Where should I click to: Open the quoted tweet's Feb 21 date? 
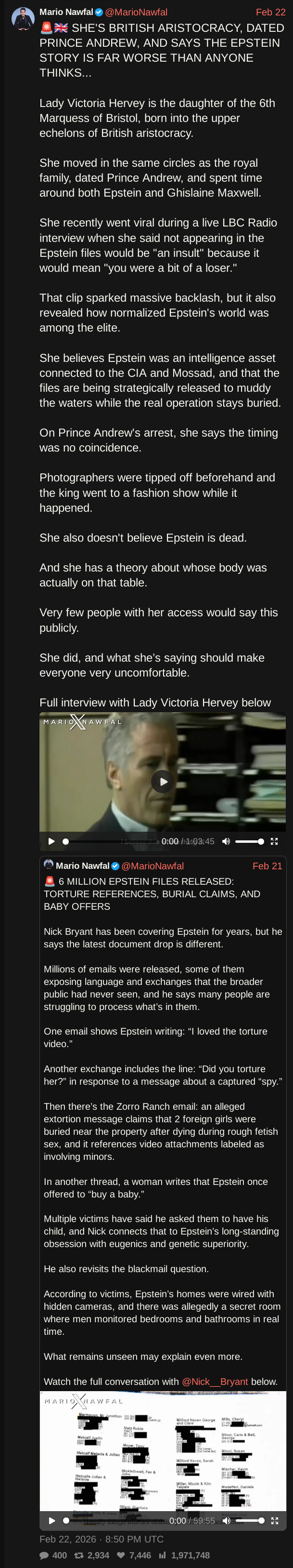click(268, 865)
